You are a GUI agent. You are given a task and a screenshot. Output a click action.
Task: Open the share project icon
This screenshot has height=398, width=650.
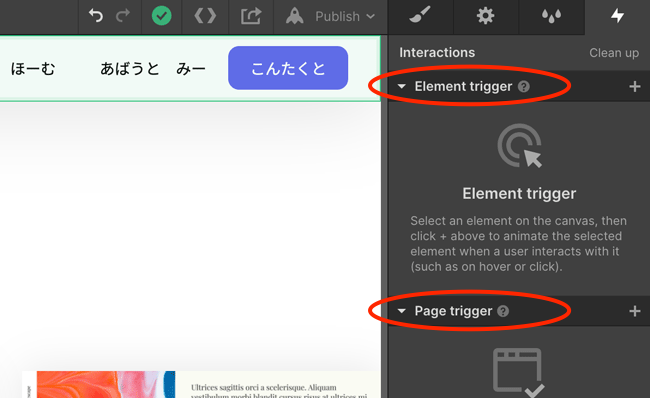coord(251,16)
